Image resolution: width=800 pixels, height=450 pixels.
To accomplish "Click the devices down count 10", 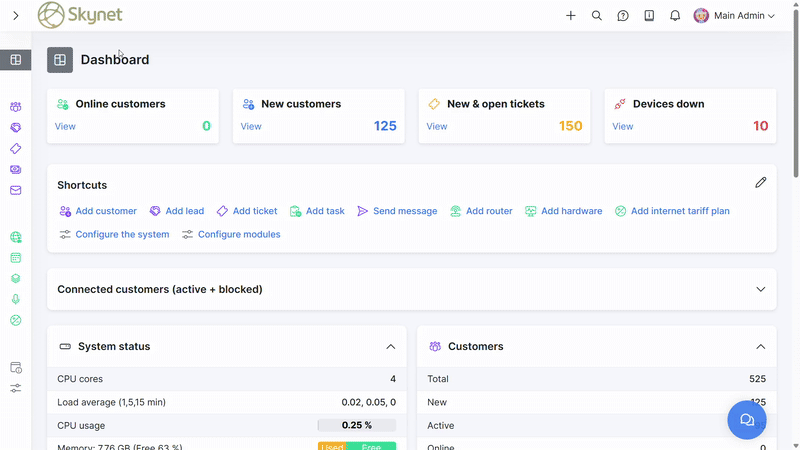I will point(760,126).
